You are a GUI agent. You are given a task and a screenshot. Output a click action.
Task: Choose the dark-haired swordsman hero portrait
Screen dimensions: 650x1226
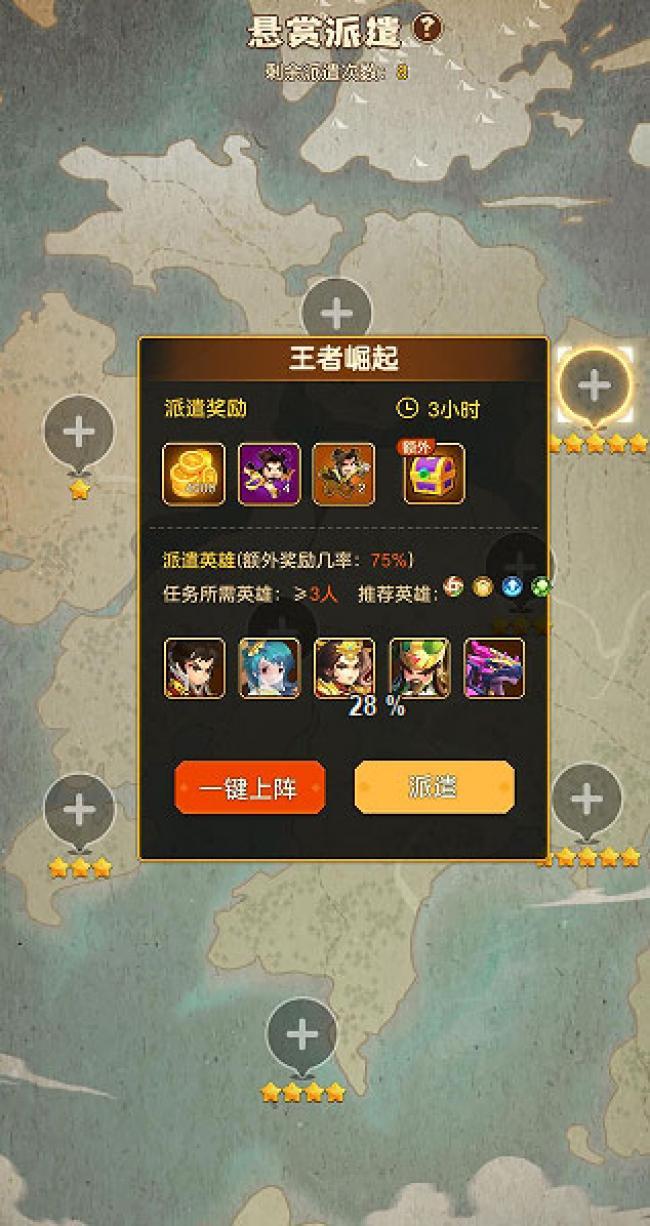194,668
